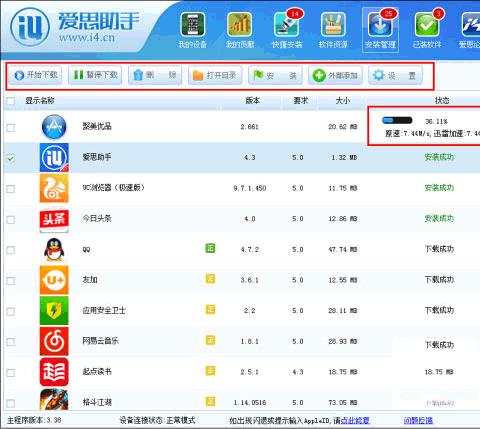Check the 起点读书 row checkbox
Screen dimensions: 480x429
point(11,373)
